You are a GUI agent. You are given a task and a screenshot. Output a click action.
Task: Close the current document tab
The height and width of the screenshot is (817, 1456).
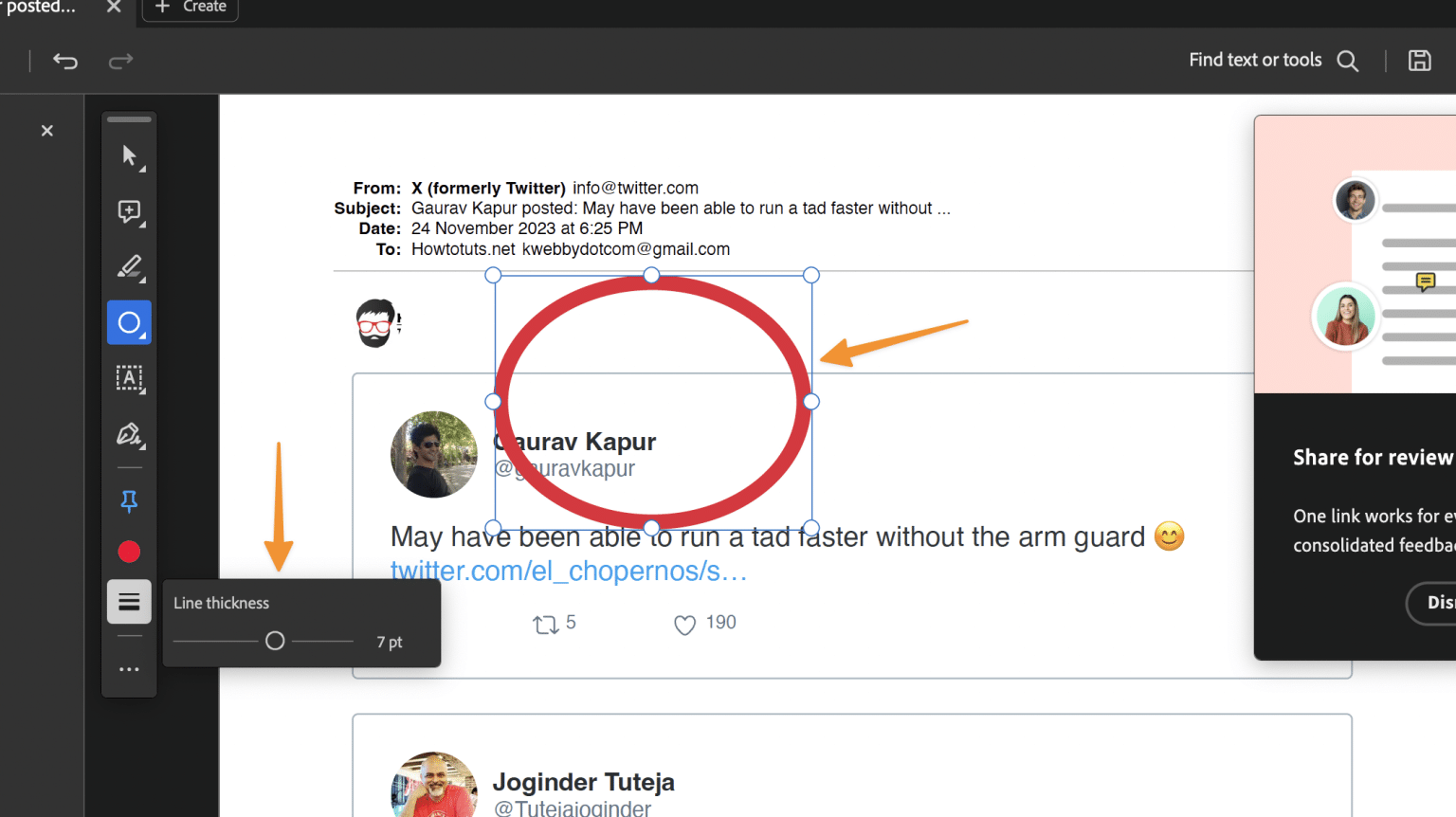click(x=114, y=8)
